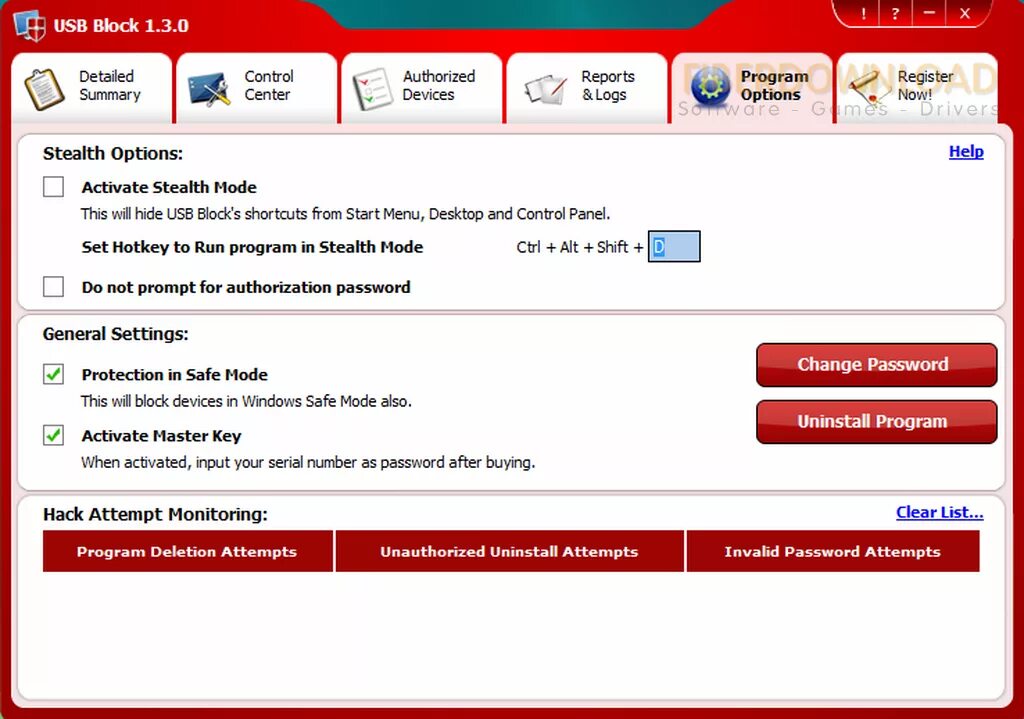This screenshot has width=1024, height=719.
Task: Click the Change Password button
Action: coord(876,364)
